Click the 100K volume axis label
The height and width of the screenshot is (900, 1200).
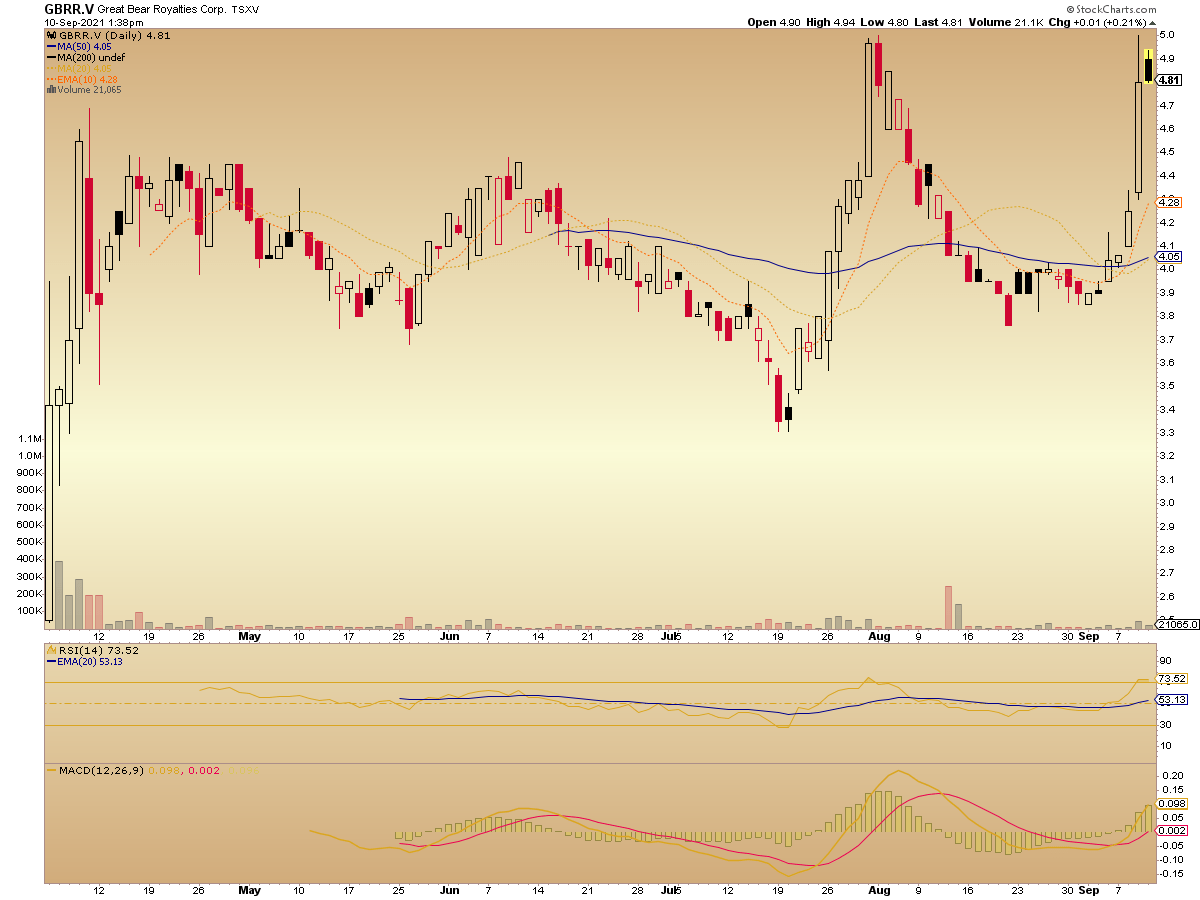[x=31, y=611]
